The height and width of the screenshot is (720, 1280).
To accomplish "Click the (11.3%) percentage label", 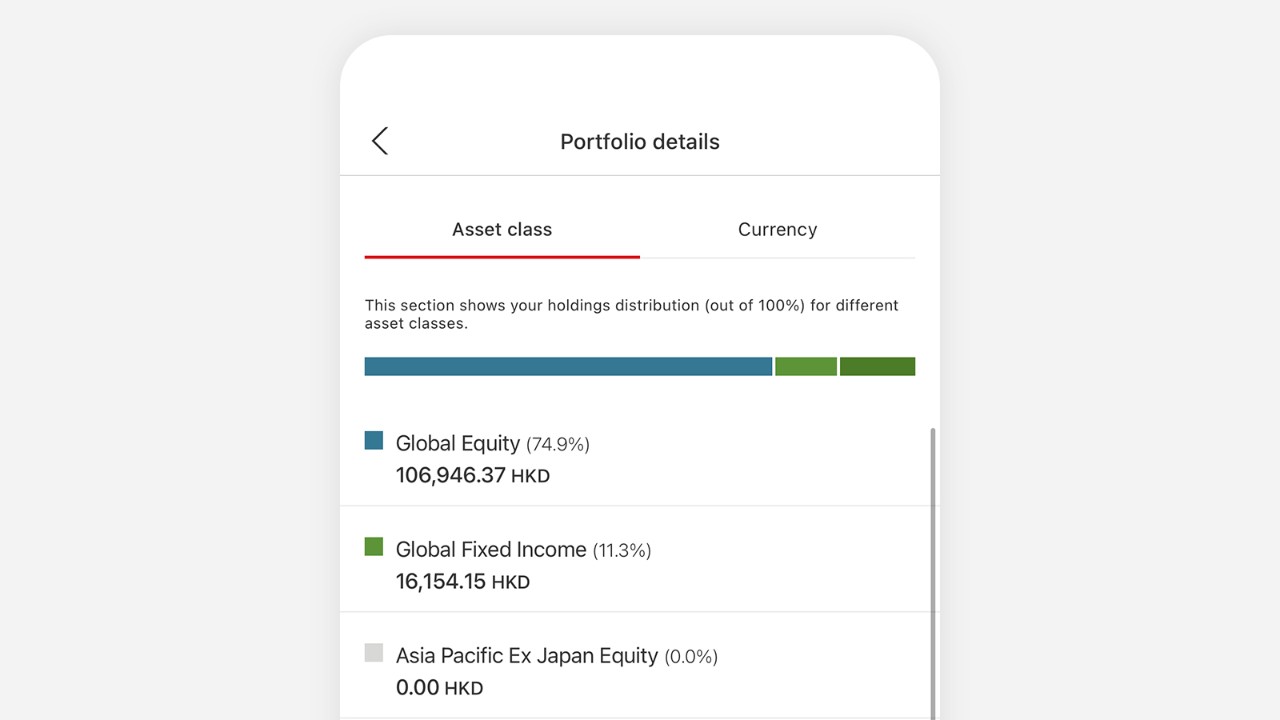I will point(621,550).
